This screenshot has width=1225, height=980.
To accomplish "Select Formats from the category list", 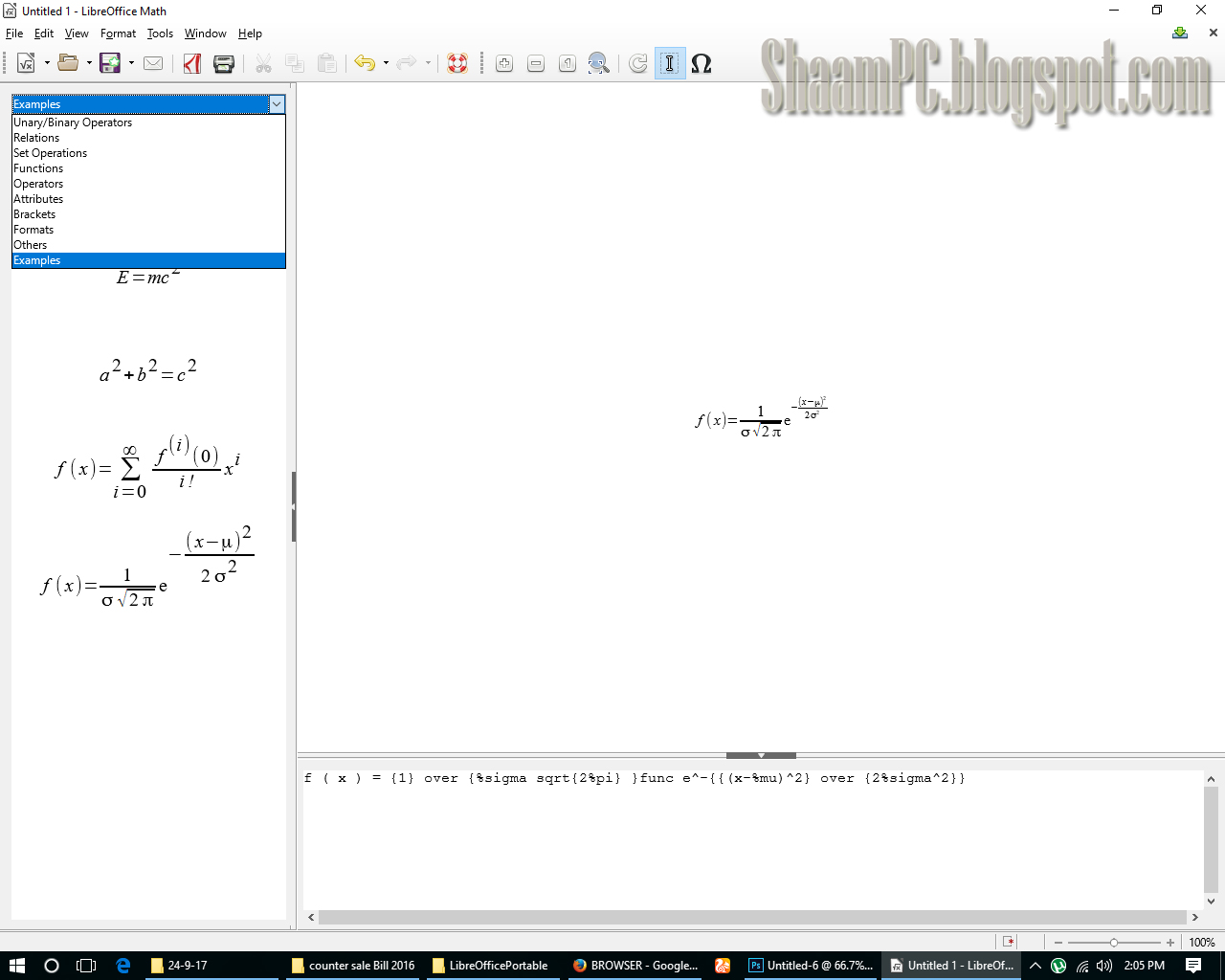I will [148, 230].
